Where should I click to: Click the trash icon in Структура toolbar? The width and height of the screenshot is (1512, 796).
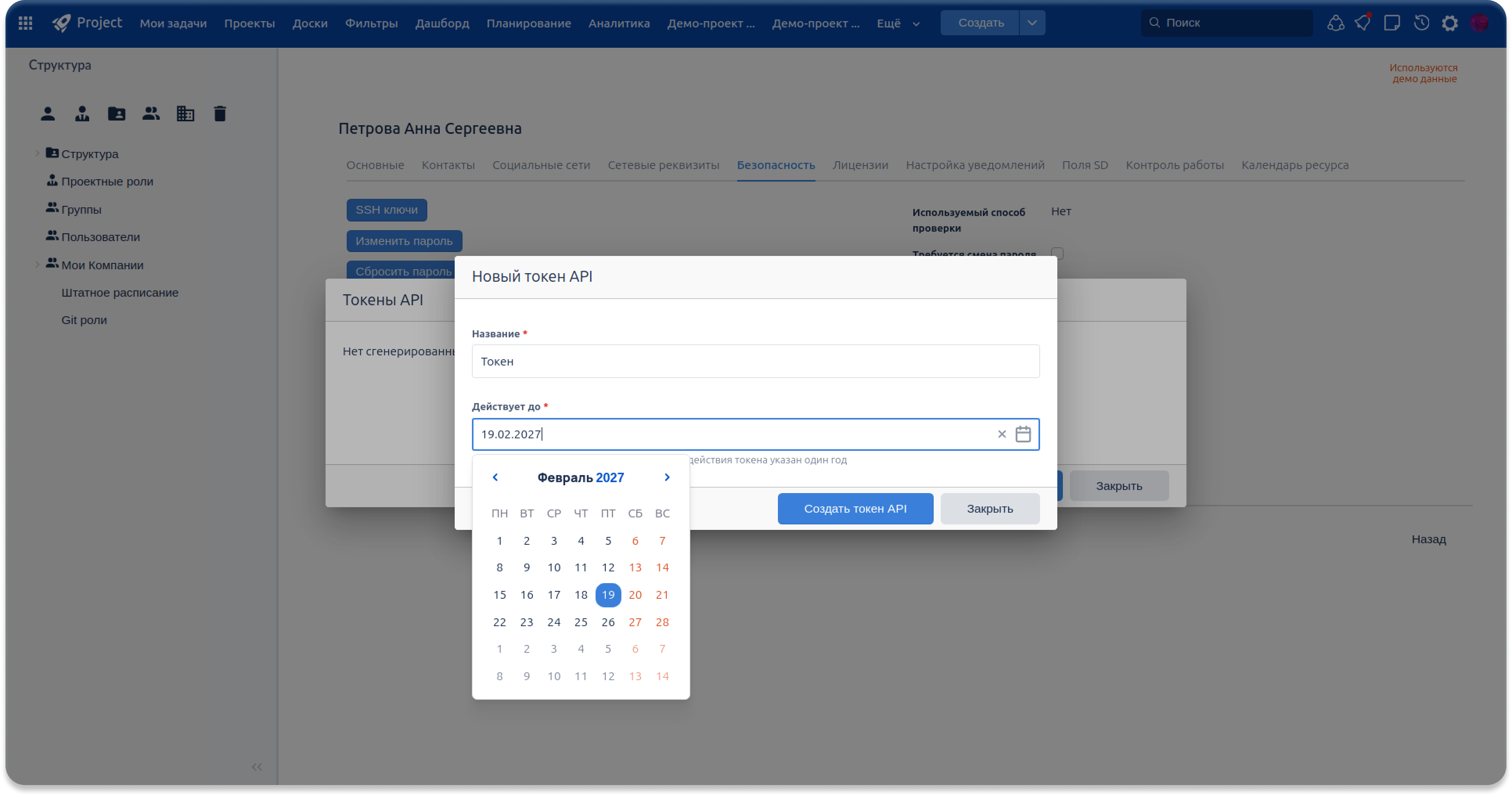pyautogui.click(x=220, y=113)
